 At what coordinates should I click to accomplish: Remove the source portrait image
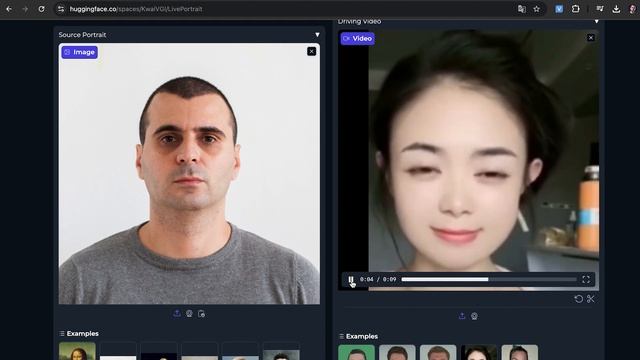311,51
